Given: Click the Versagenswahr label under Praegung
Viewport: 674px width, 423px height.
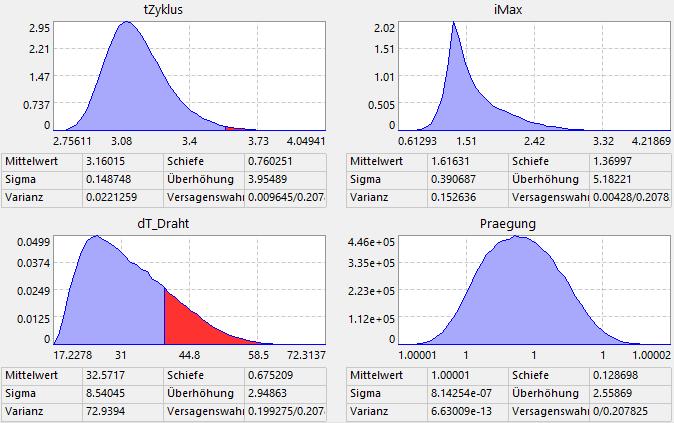Looking at the screenshot, I should [547, 413].
